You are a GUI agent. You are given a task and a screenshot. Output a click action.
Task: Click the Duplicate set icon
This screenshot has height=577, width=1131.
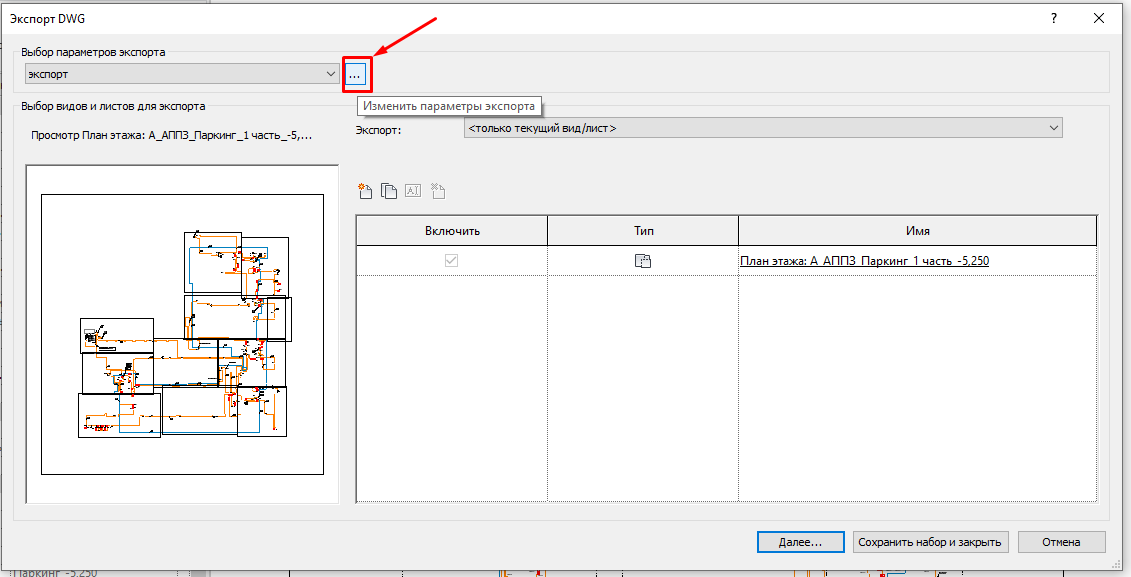pyautogui.click(x=389, y=190)
